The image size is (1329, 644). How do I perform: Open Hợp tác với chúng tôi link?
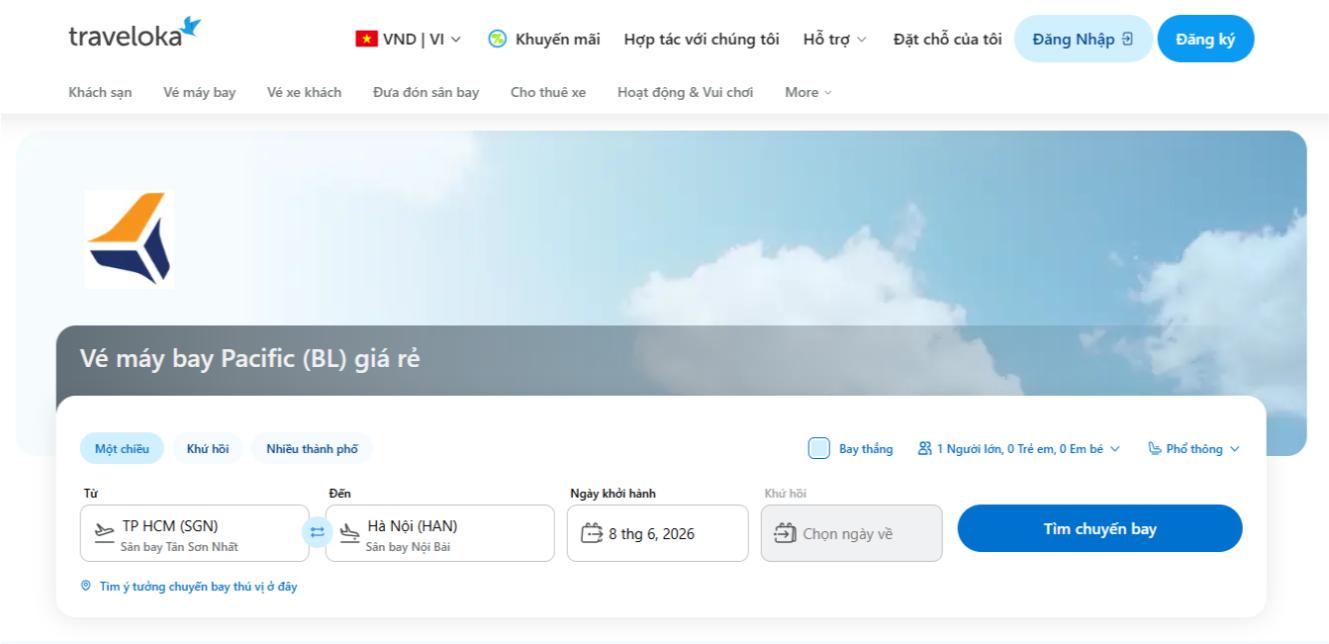pos(702,40)
